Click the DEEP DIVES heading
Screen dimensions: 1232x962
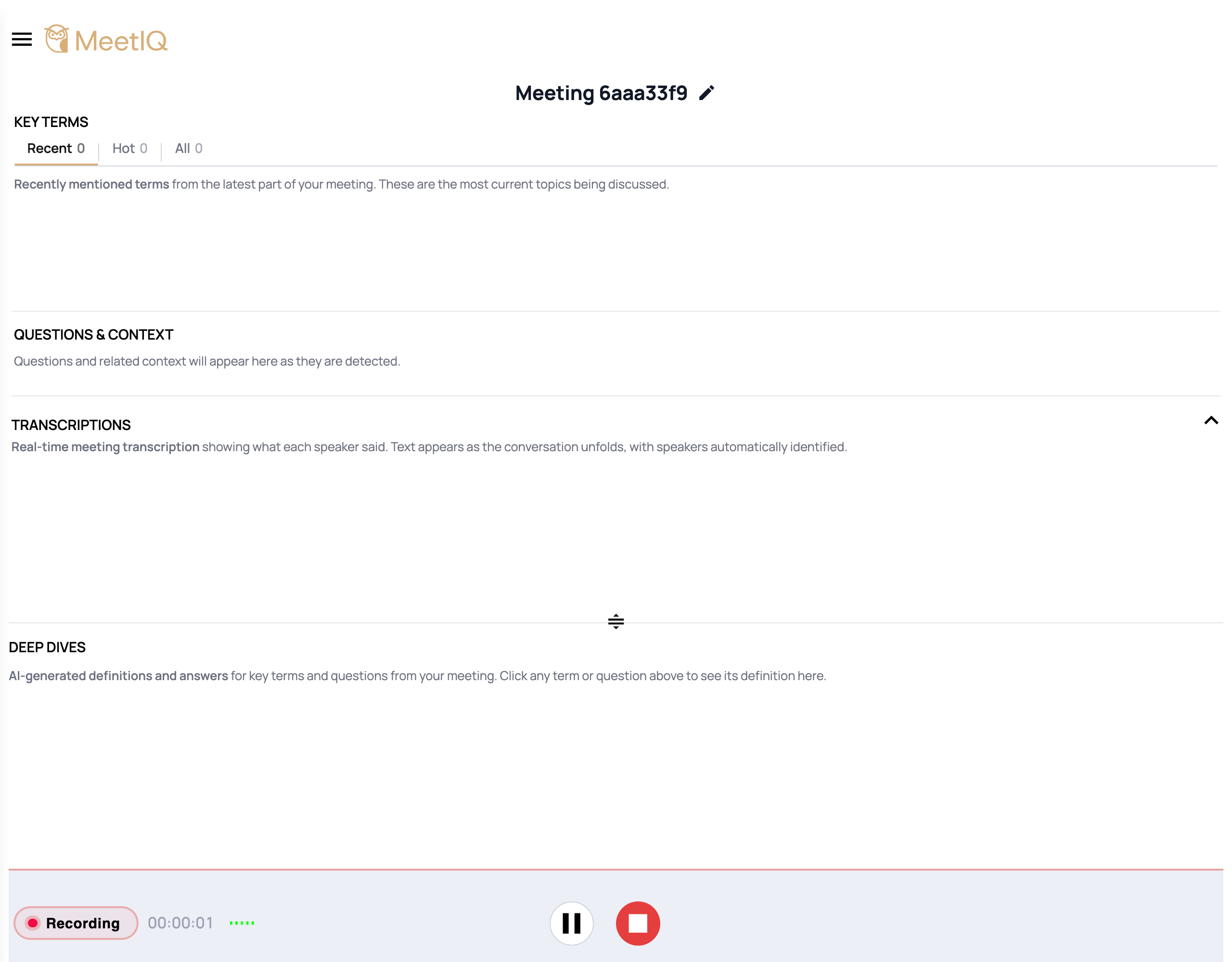click(x=47, y=647)
